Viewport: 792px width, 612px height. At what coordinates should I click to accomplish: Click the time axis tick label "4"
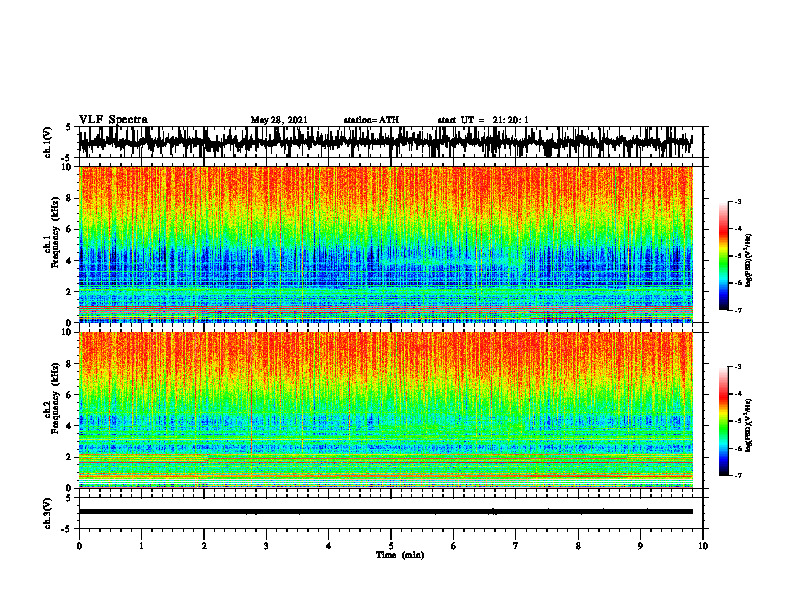pyautogui.click(x=328, y=546)
